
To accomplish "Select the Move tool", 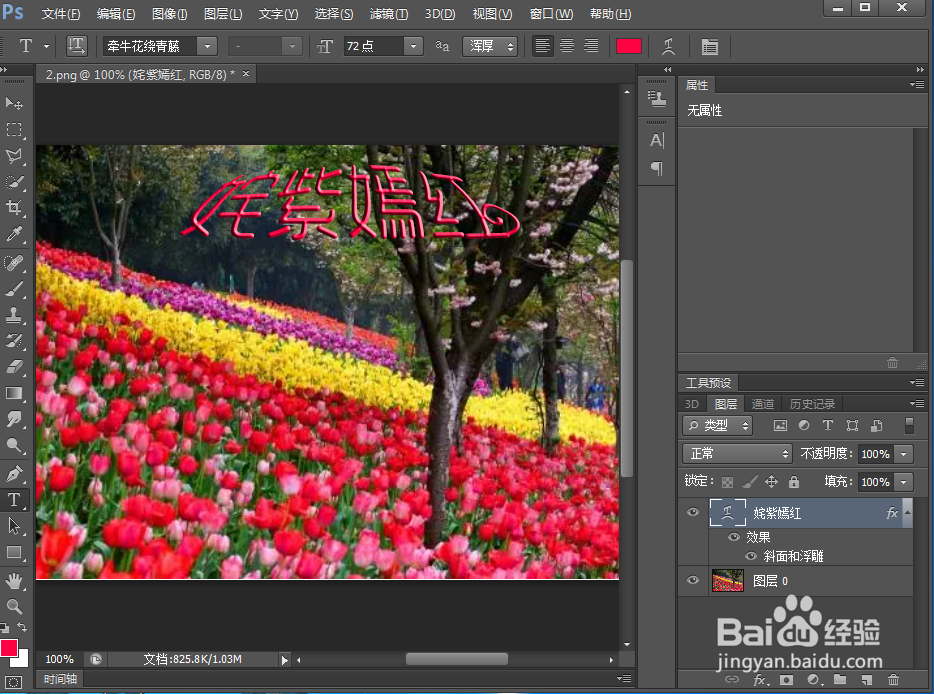I will pyautogui.click(x=14, y=104).
